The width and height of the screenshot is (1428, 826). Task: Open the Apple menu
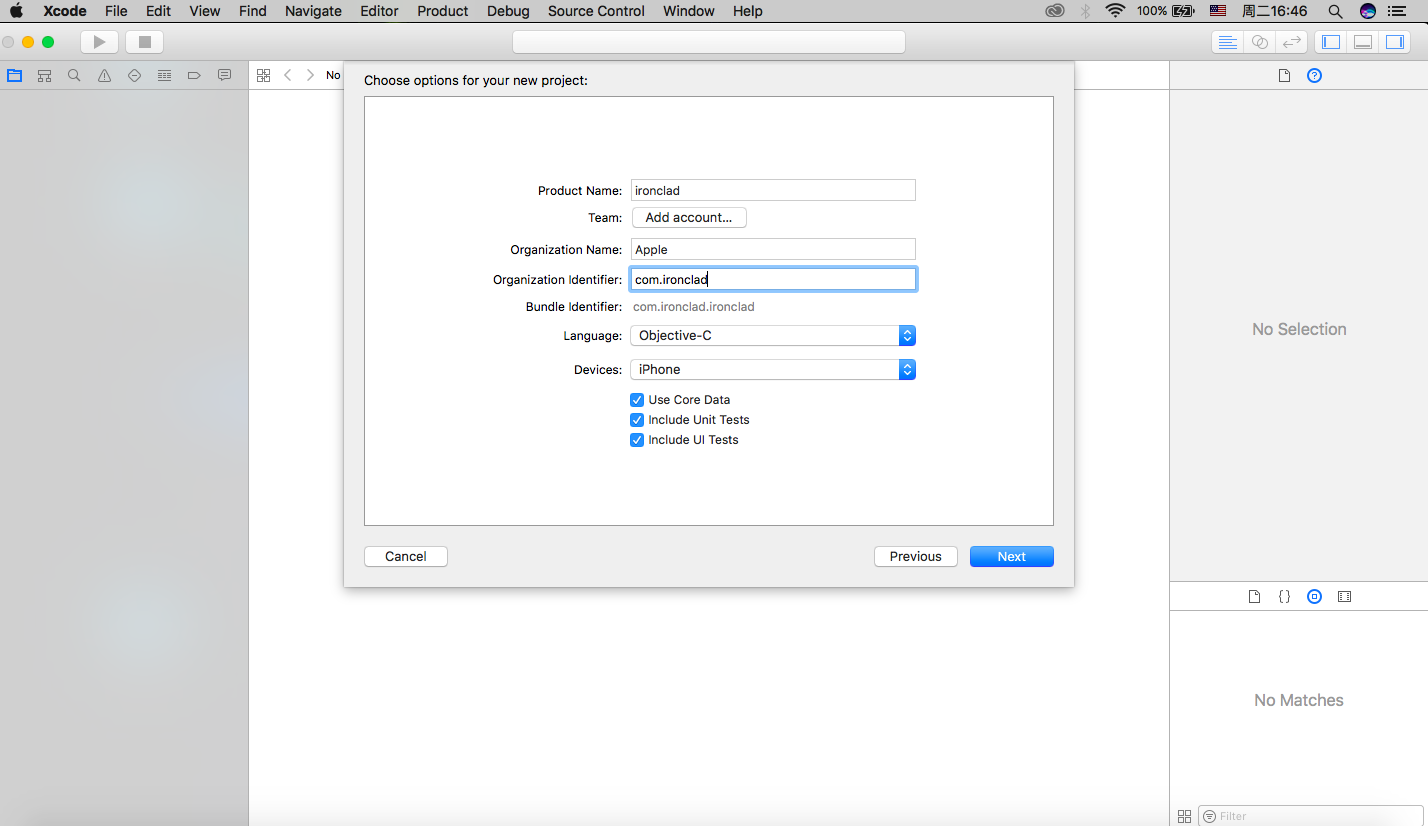pyautogui.click(x=16, y=11)
